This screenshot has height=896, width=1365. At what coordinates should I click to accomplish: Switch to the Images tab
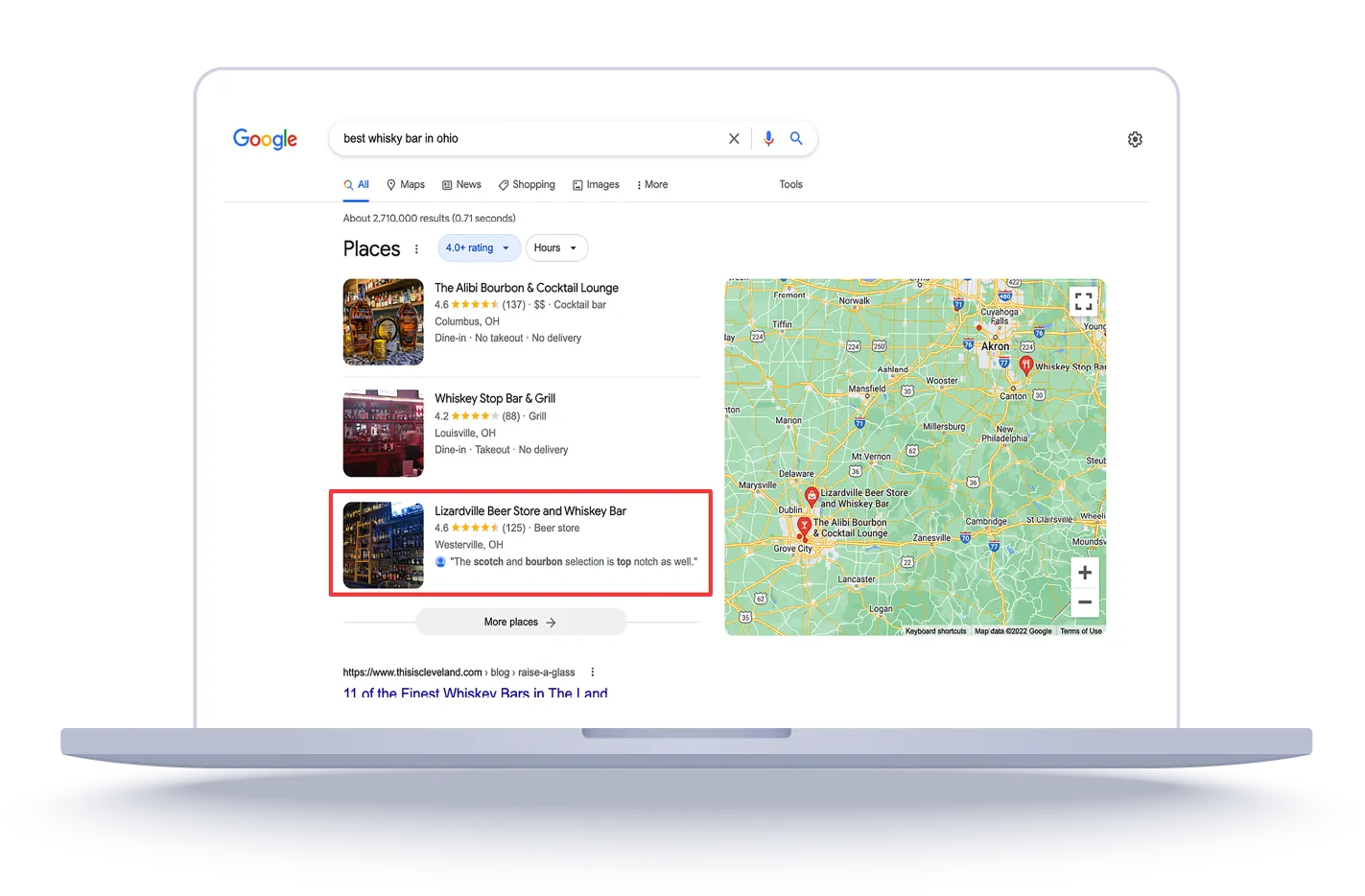(596, 184)
